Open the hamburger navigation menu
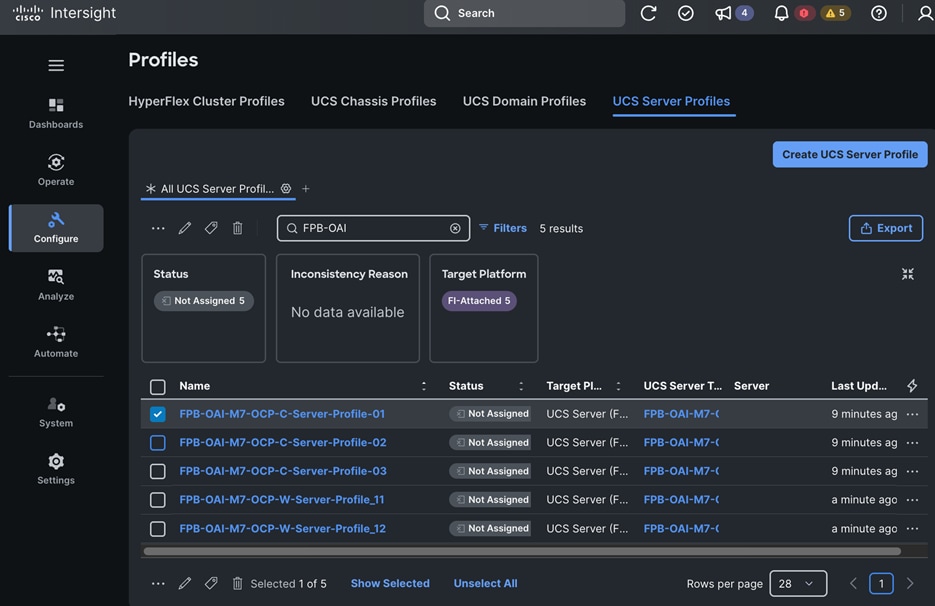 point(56,66)
